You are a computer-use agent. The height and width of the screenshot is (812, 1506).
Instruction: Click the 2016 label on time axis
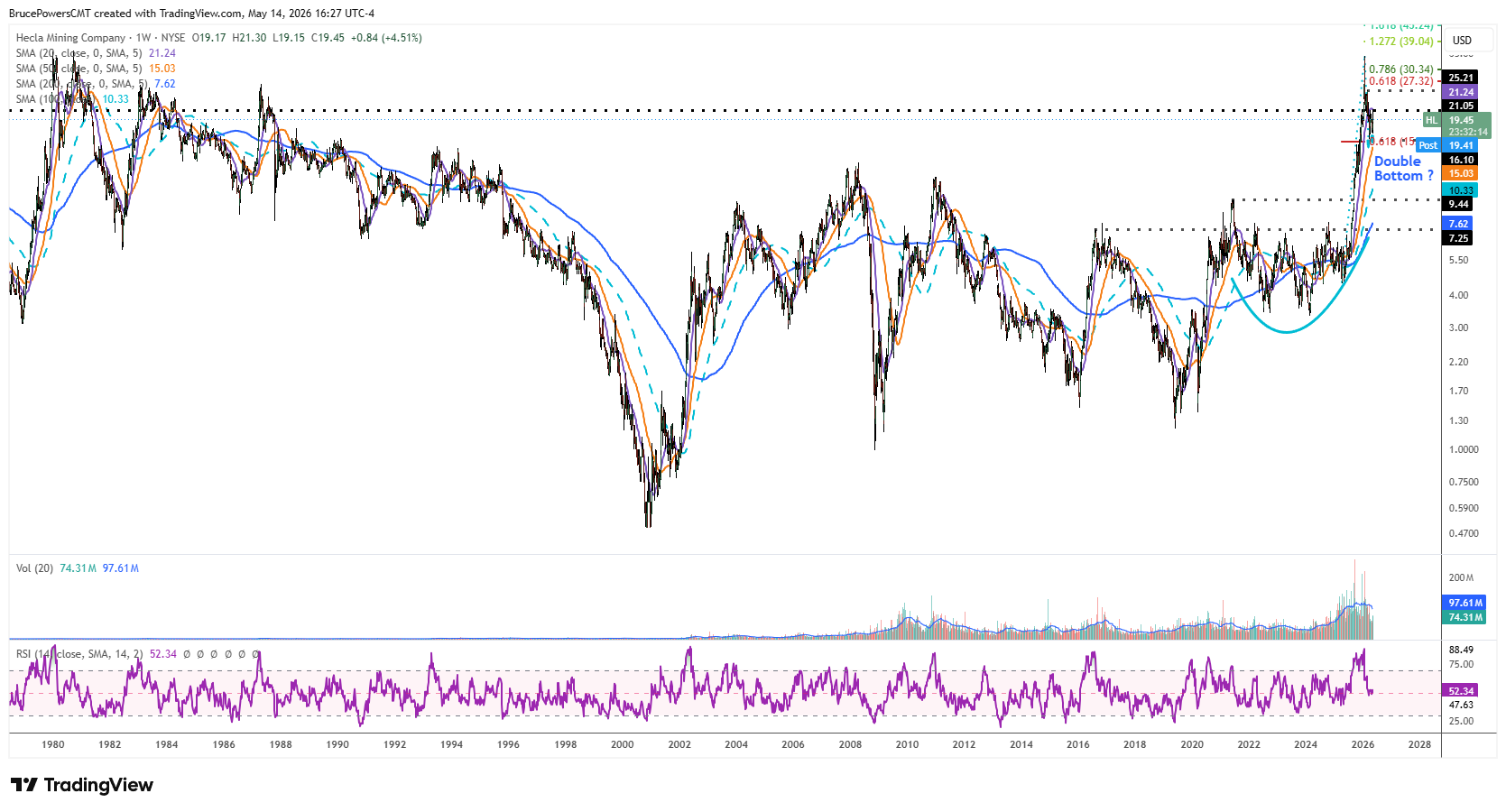pos(1078,744)
